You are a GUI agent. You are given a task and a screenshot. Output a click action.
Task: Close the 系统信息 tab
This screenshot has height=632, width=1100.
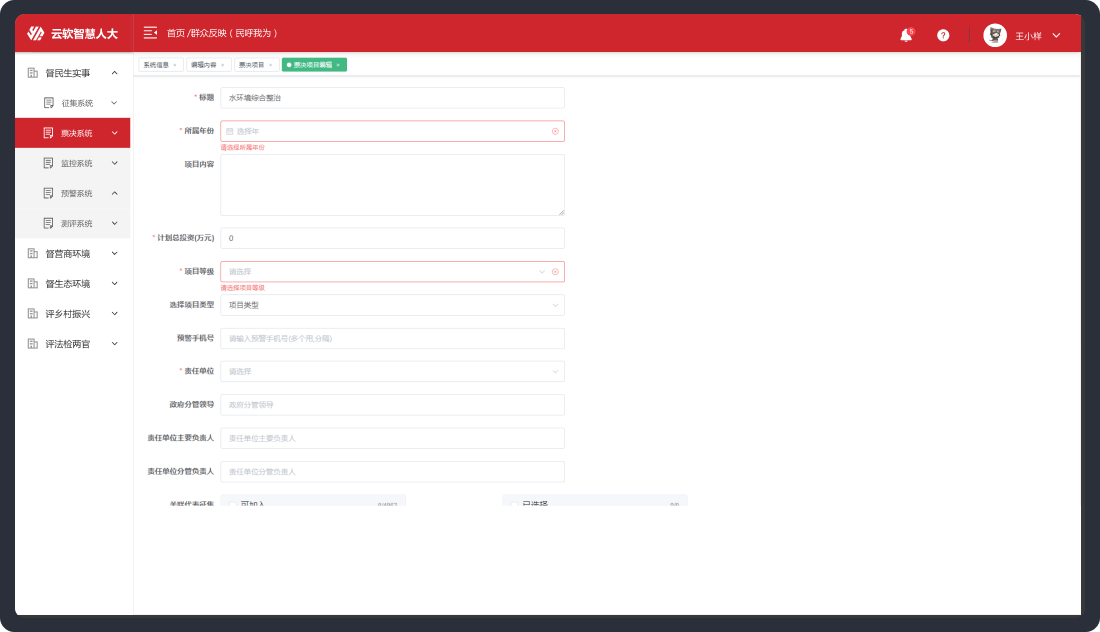click(x=175, y=65)
